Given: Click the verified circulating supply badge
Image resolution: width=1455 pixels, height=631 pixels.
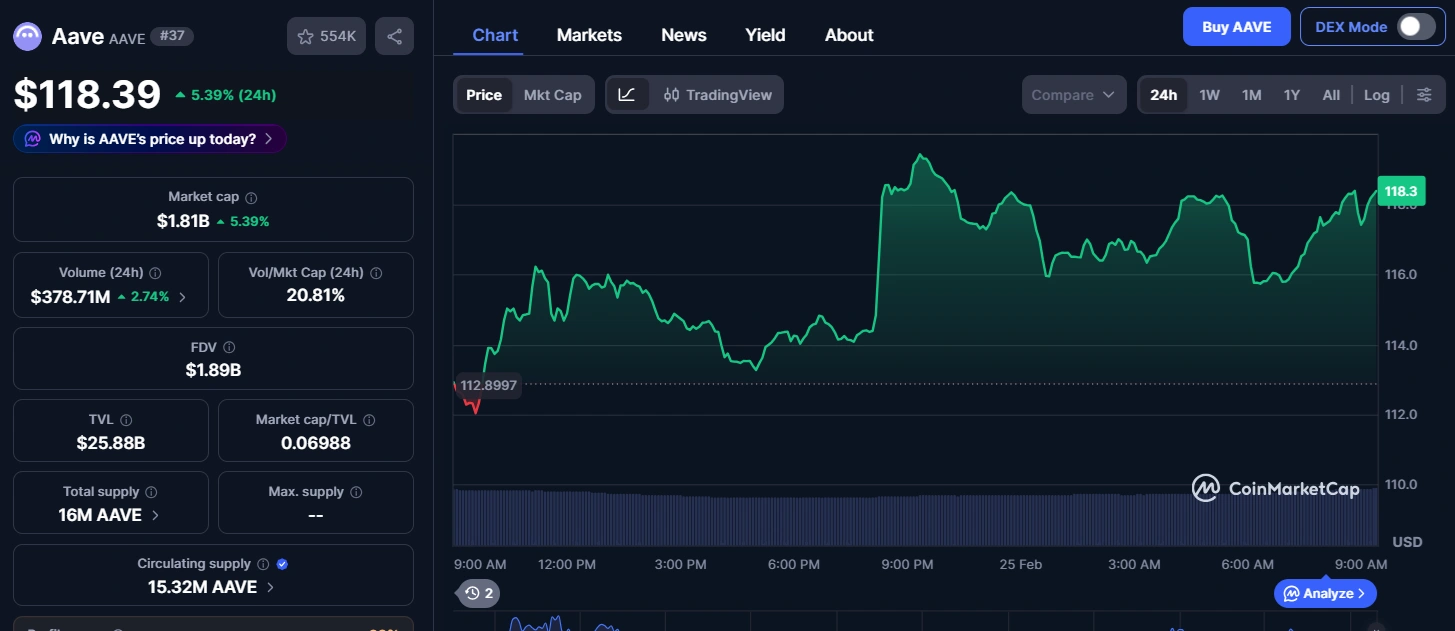Looking at the screenshot, I should click(x=282, y=564).
